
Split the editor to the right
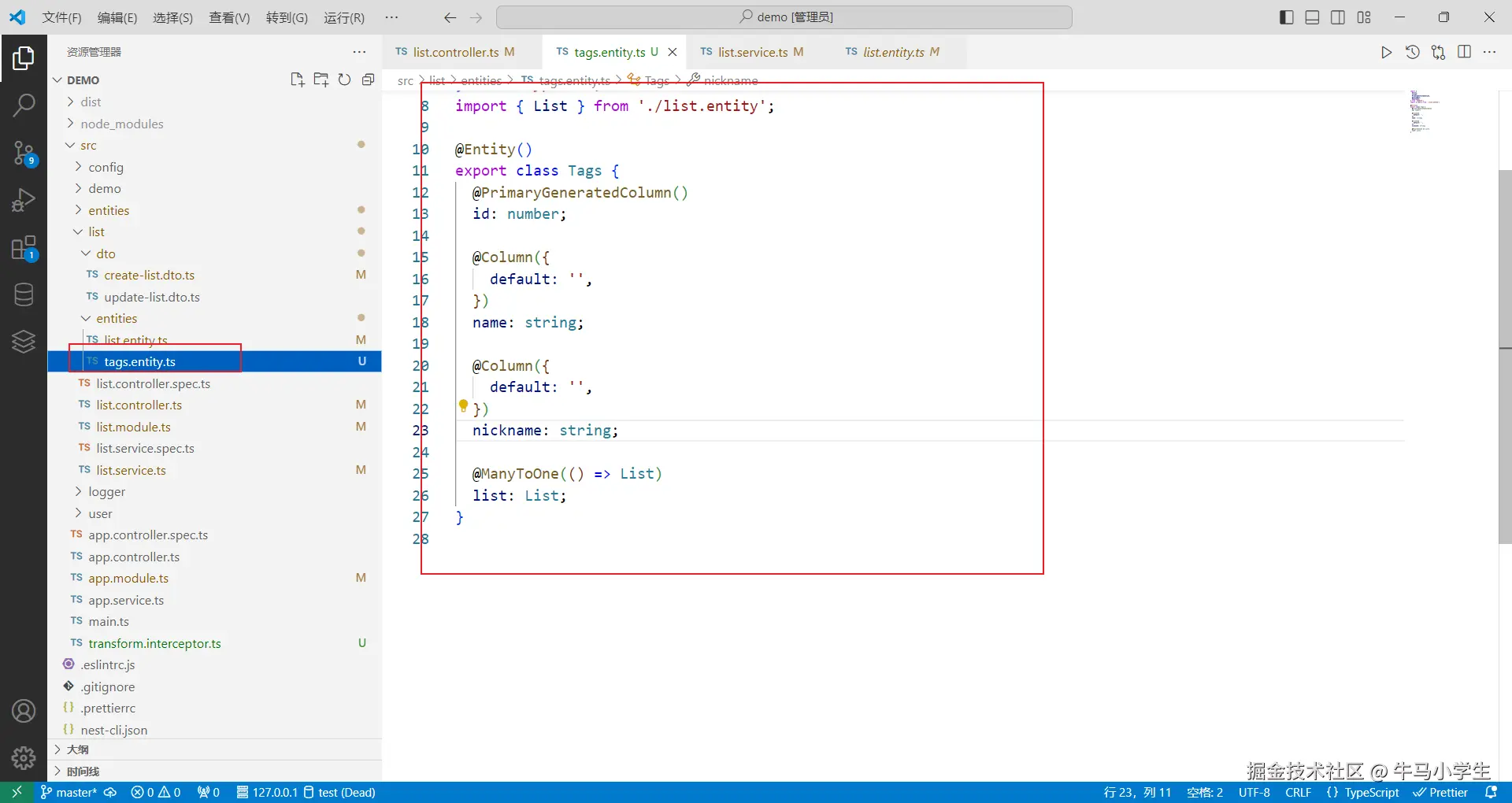pyautogui.click(x=1464, y=52)
